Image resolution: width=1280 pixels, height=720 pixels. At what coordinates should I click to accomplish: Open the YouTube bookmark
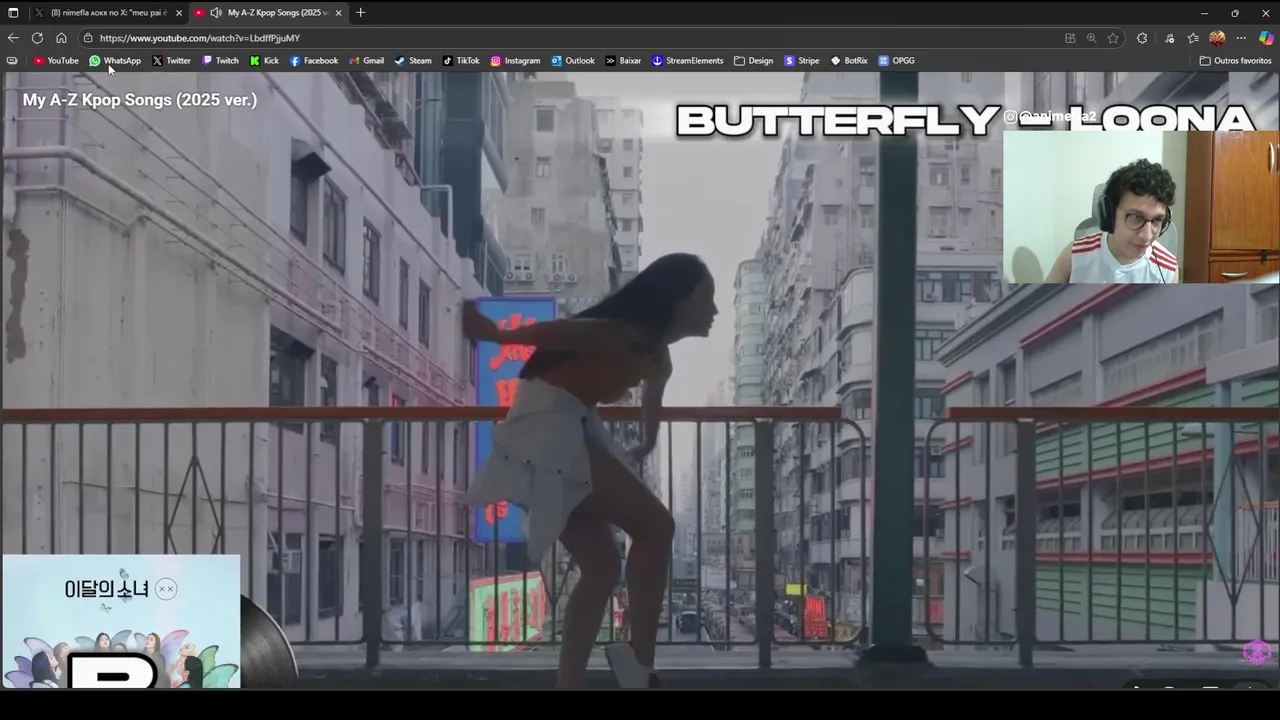pos(56,61)
